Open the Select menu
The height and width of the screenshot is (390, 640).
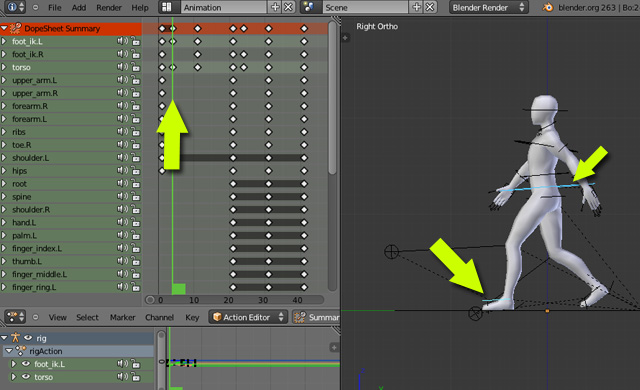click(x=87, y=317)
